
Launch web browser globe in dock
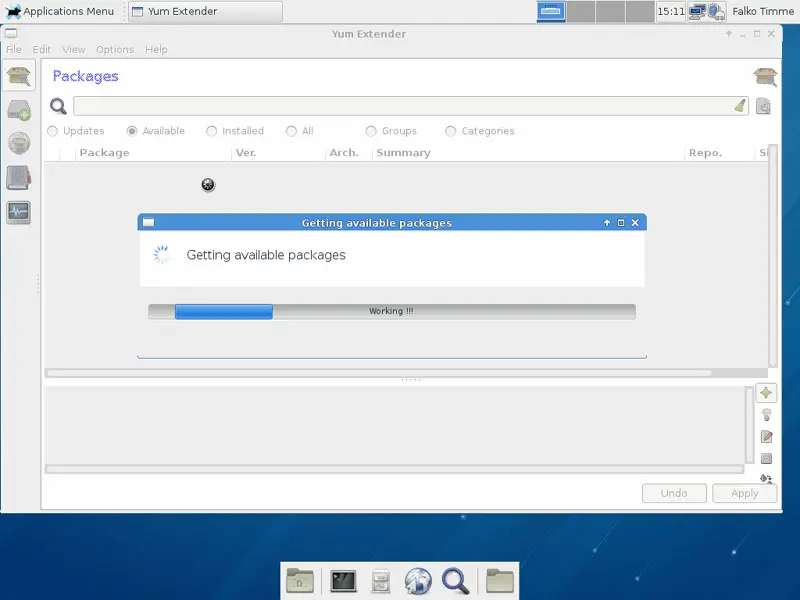point(418,581)
